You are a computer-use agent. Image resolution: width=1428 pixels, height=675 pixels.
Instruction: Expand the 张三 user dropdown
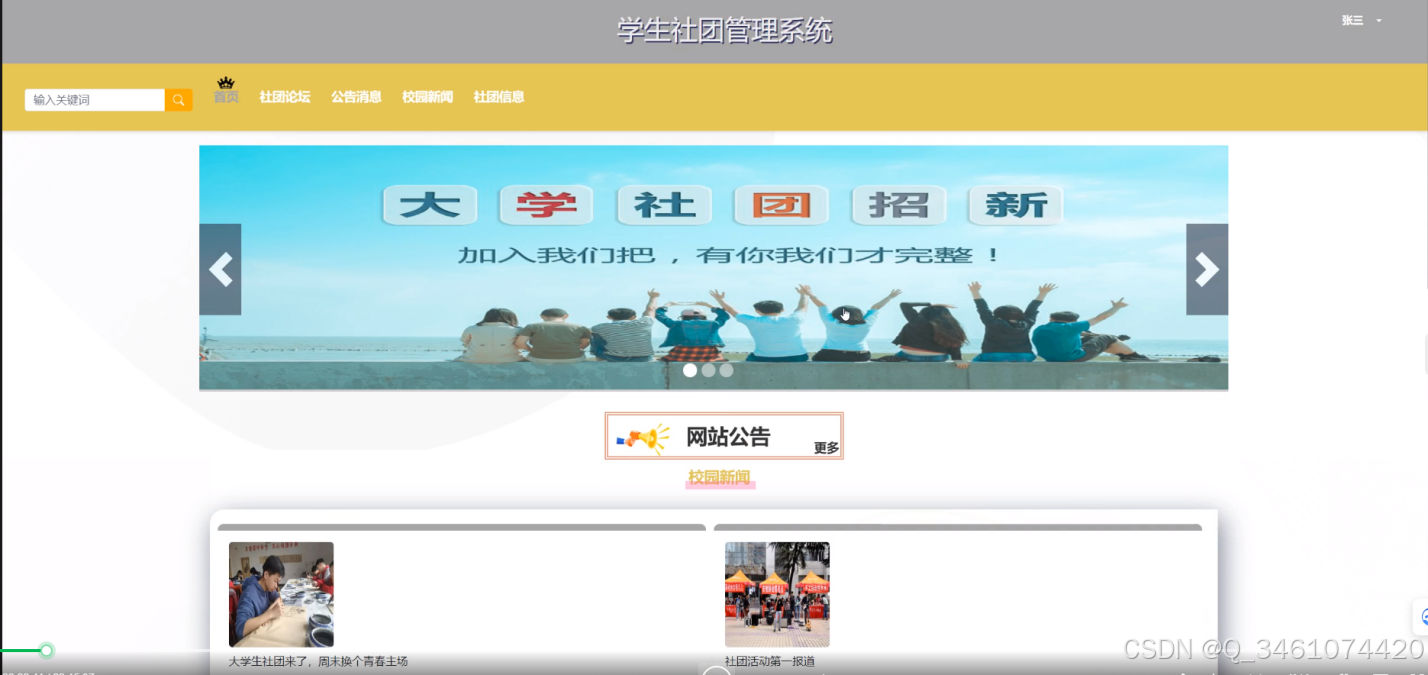[x=1362, y=20]
